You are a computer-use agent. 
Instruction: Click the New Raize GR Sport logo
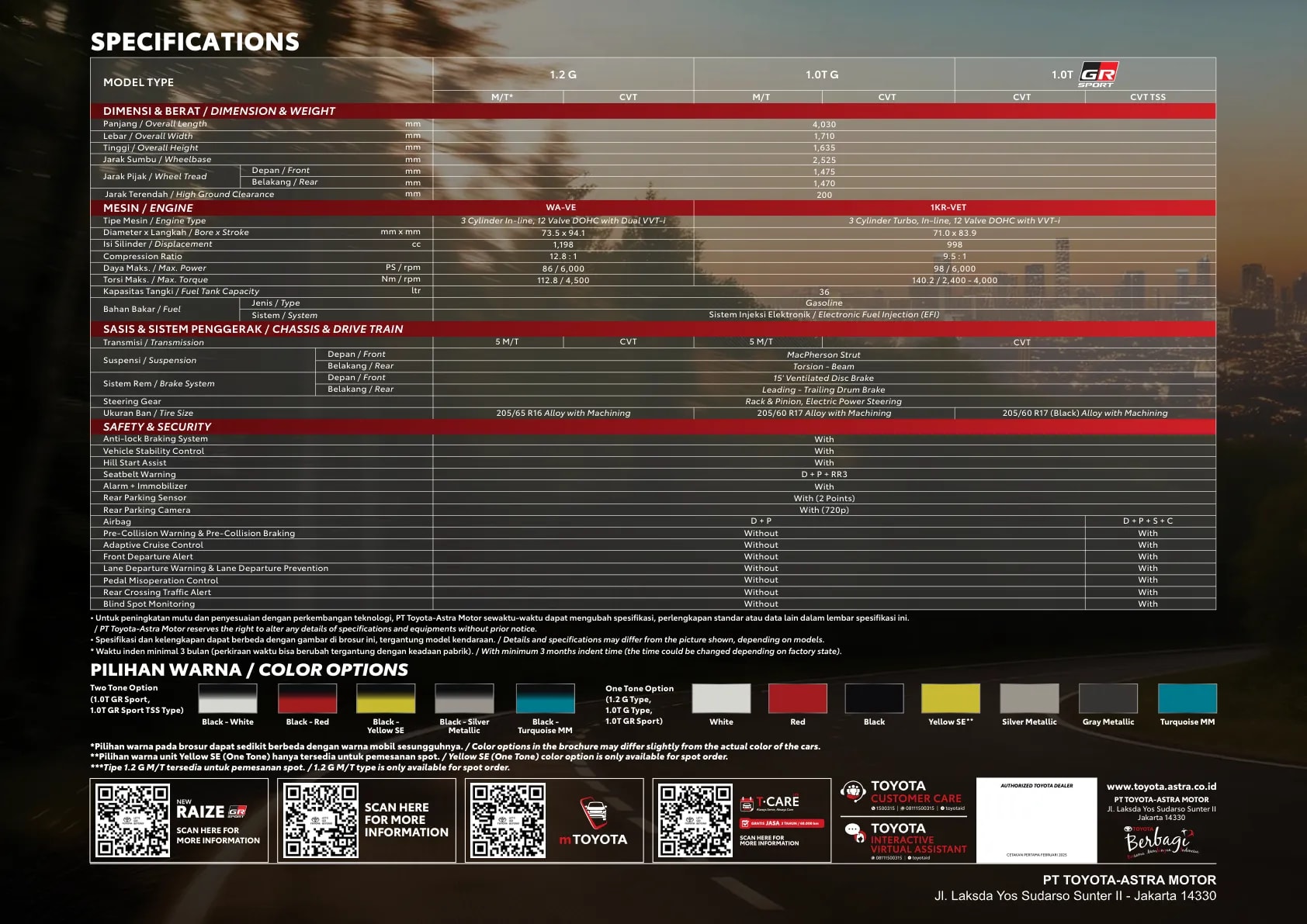click(211, 809)
